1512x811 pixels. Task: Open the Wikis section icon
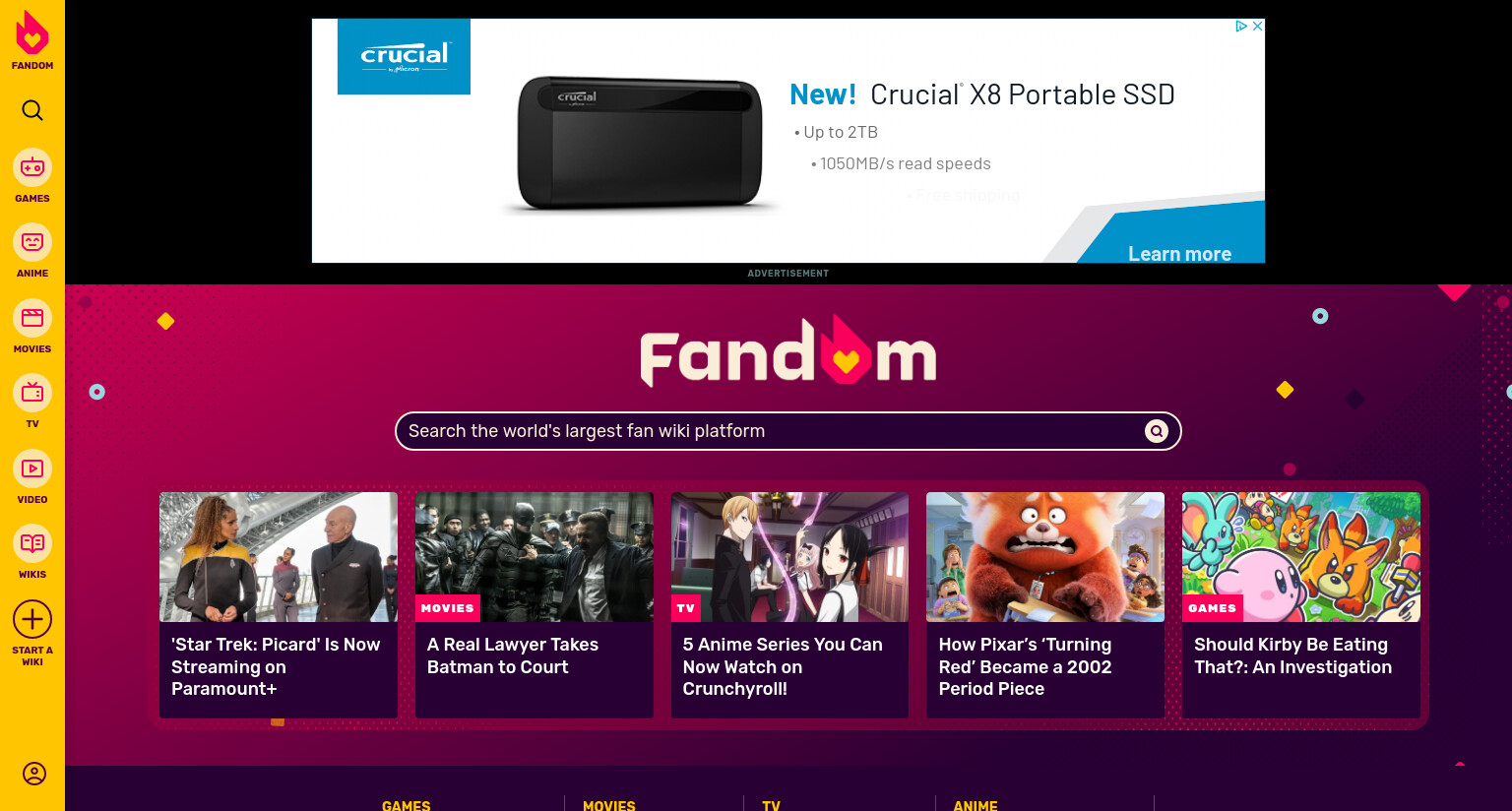point(32,543)
